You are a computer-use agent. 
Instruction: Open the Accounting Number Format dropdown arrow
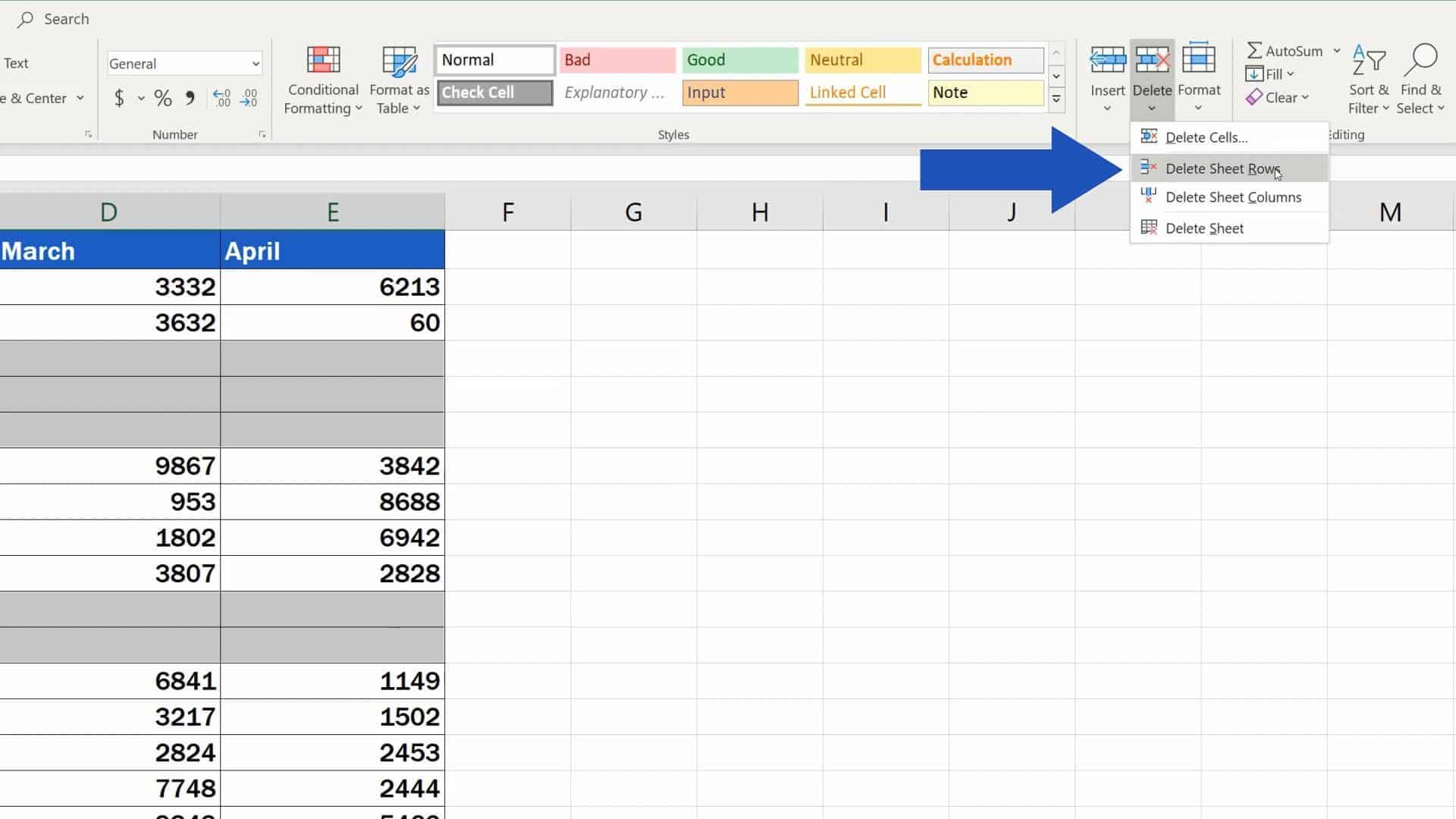pos(140,99)
